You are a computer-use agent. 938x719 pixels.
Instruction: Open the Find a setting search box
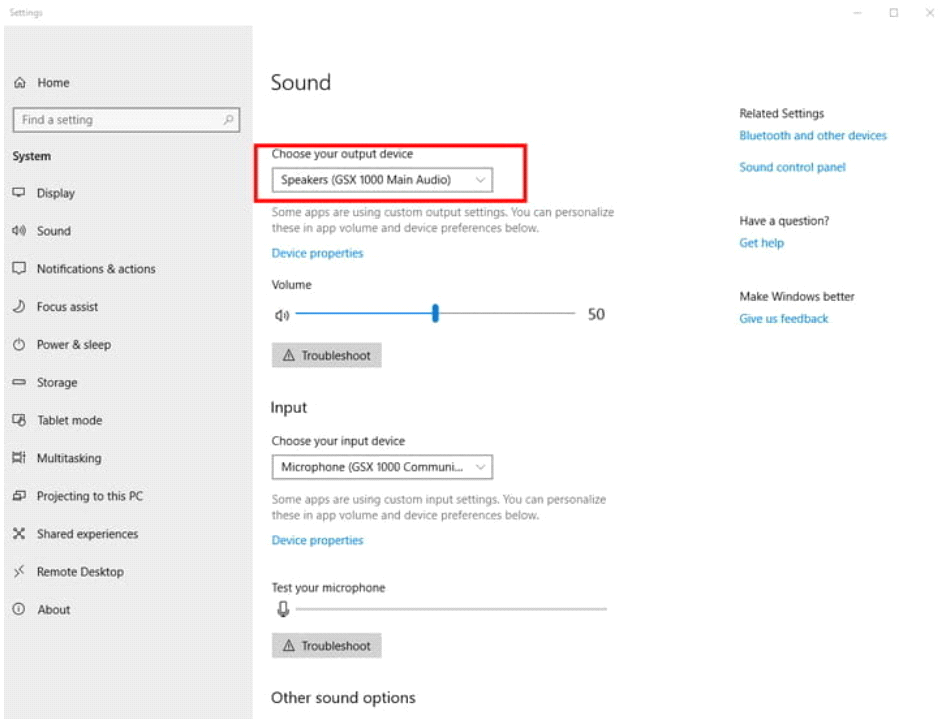tap(126, 119)
